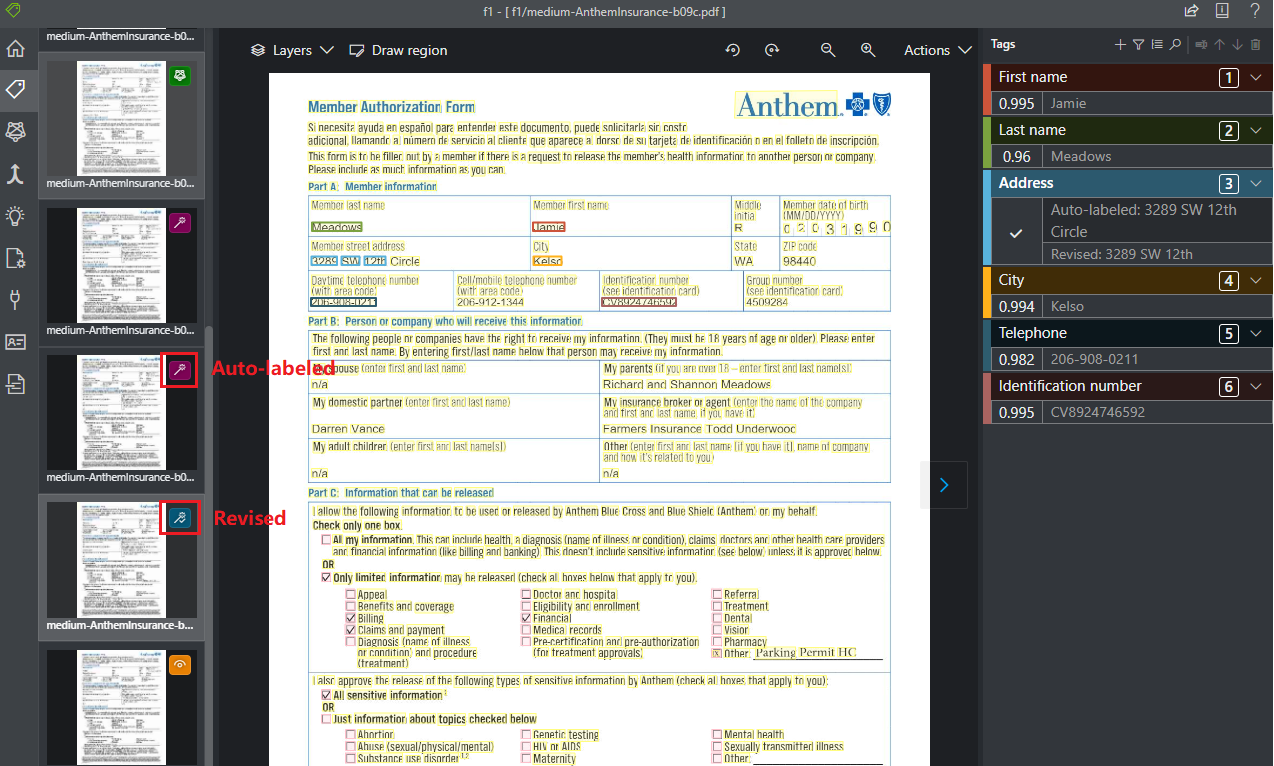The width and height of the screenshot is (1274, 766).
Task: Open Connections plug icon
Action: coord(15,300)
